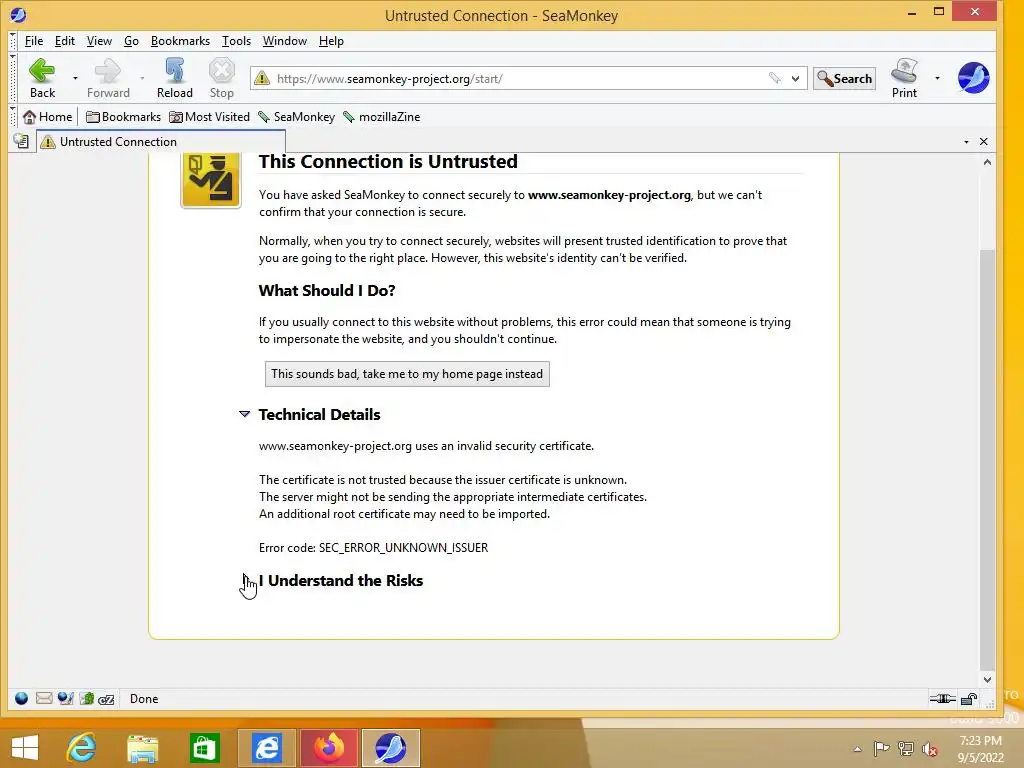This screenshot has width=1024, height=768.
Task: Print the page with Print button
Action: point(904,78)
